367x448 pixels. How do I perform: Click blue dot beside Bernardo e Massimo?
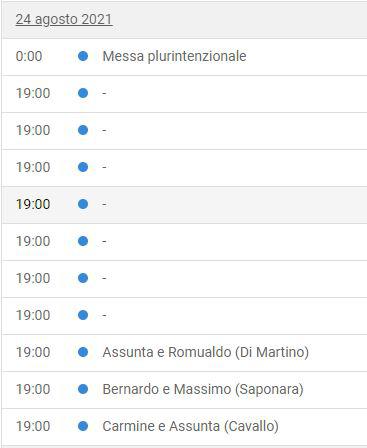click(83, 389)
